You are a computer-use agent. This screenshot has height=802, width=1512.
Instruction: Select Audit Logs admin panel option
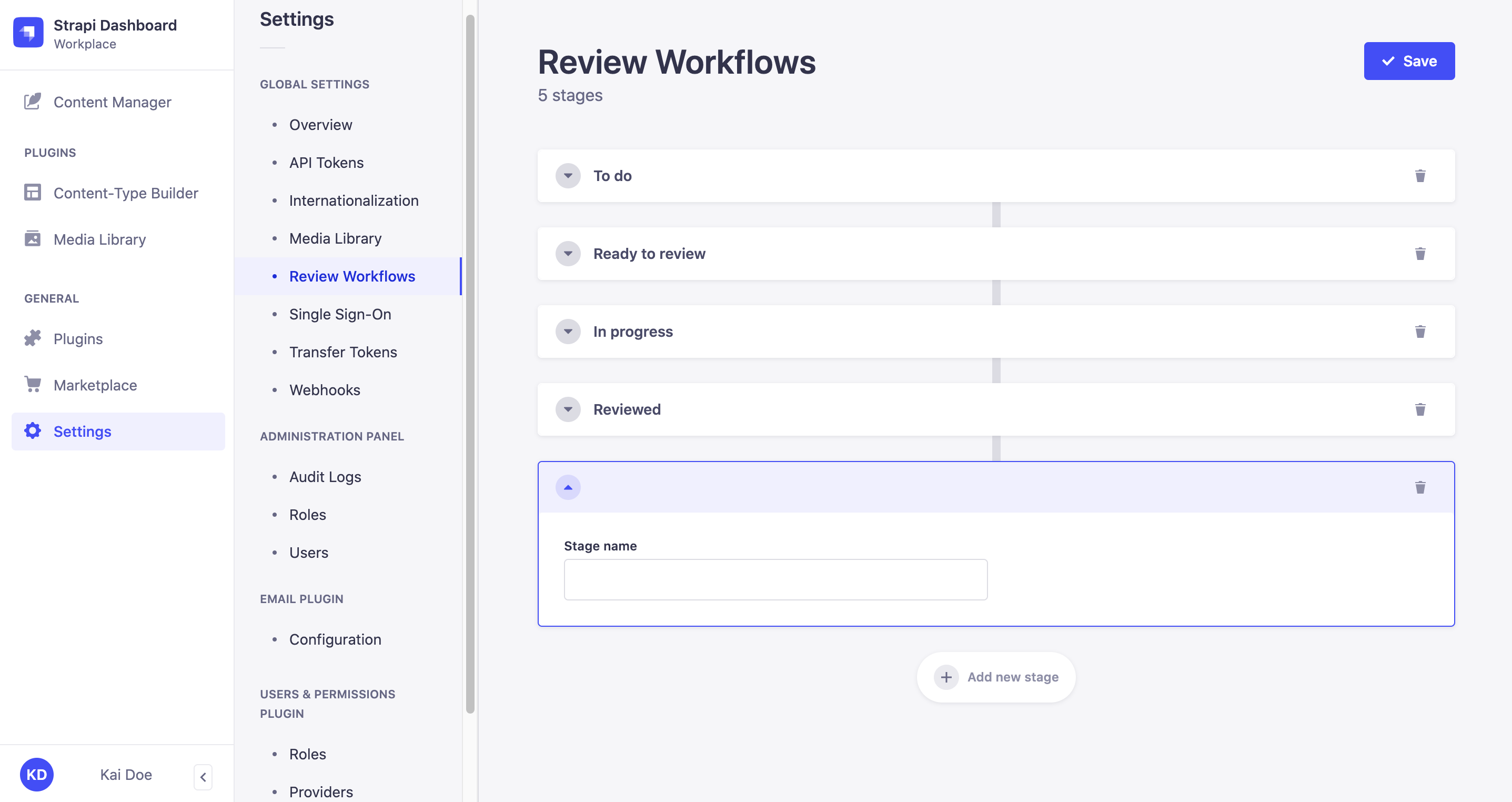pos(324,476)
